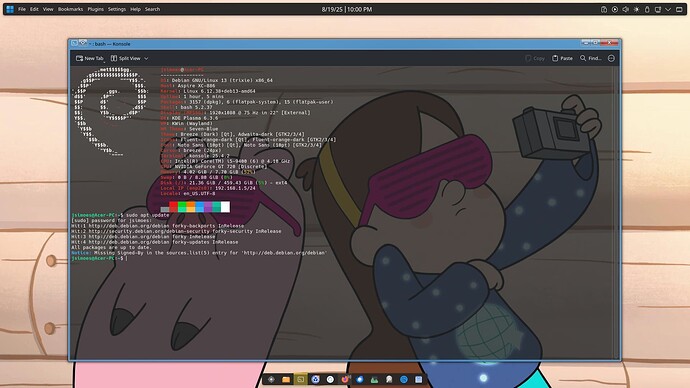Viewport: 690px width, 388px height.
Task: Open the Bookmarks menu
Action: pos(70,9)
